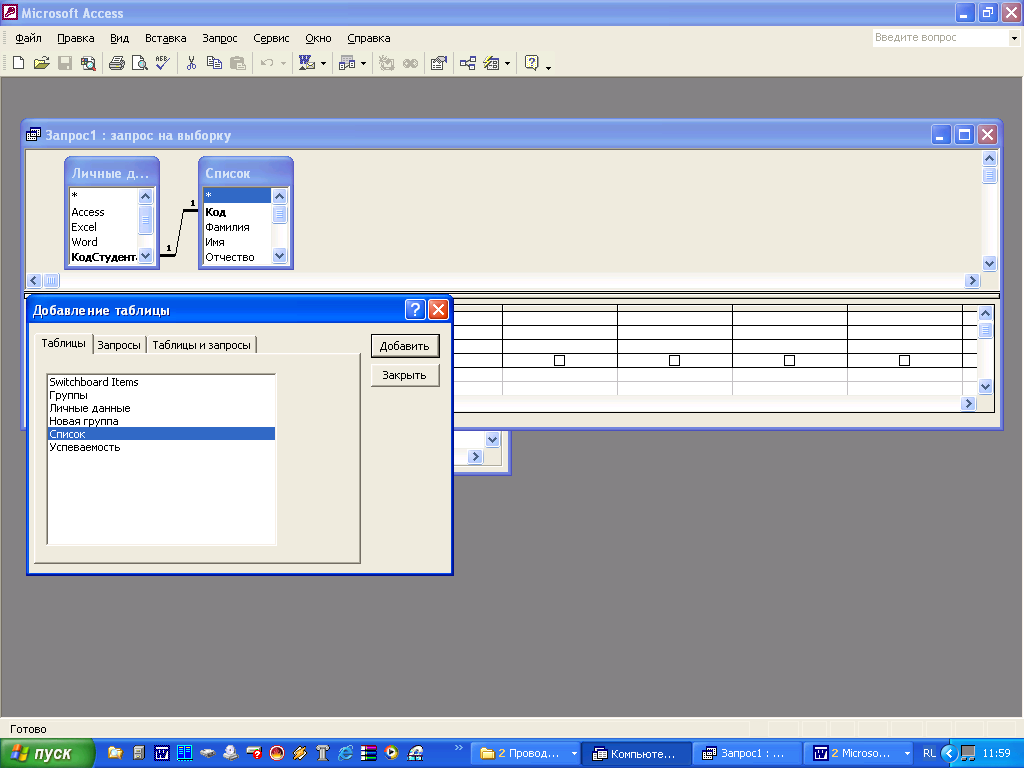Select the Таблицы tab
This screenshot has height=768, width=1024.
coord(63,343)
